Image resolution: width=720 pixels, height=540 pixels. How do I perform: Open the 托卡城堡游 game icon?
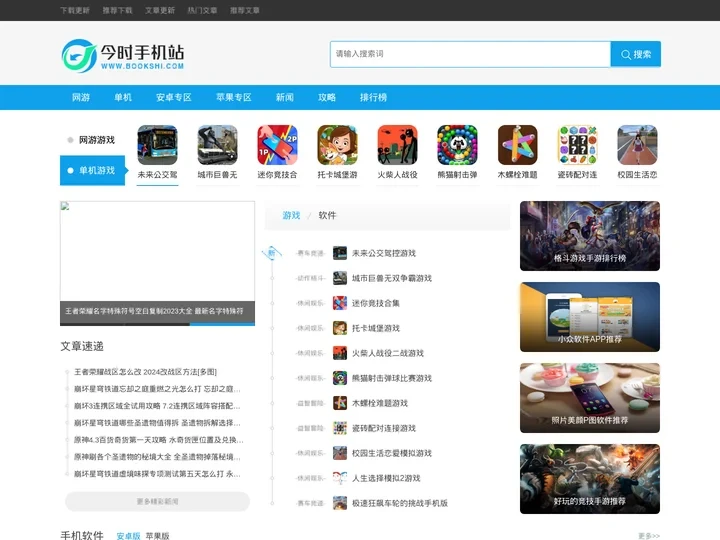click(x=338, y=145)
